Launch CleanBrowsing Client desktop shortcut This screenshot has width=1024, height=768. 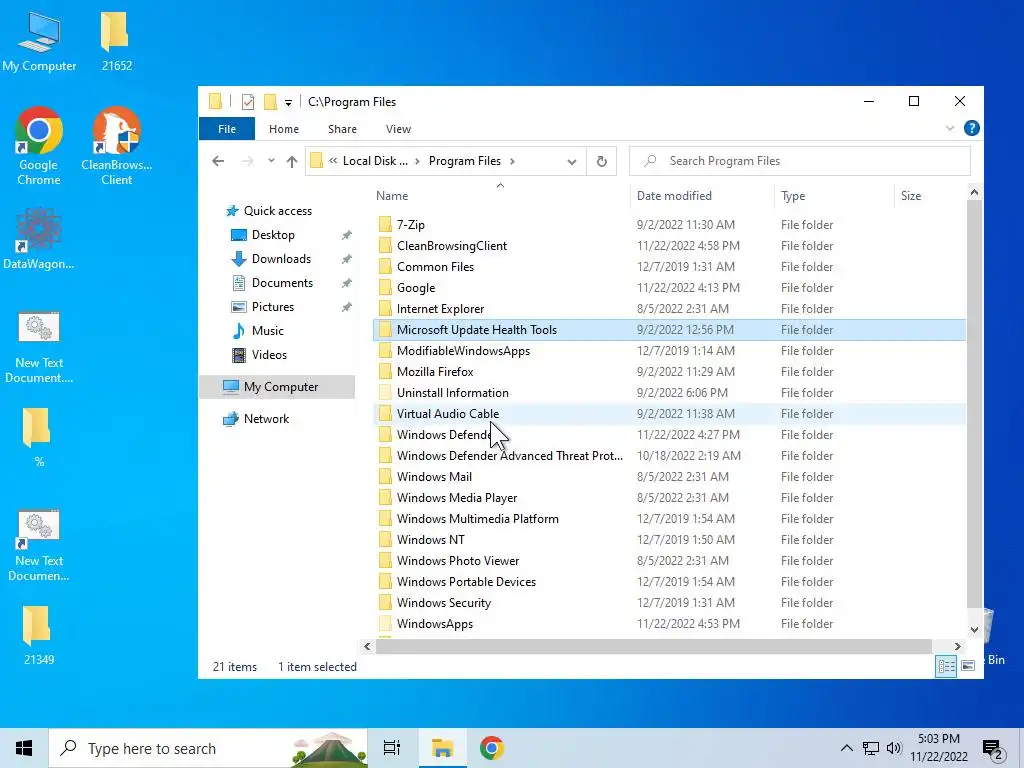click(116, 146)
